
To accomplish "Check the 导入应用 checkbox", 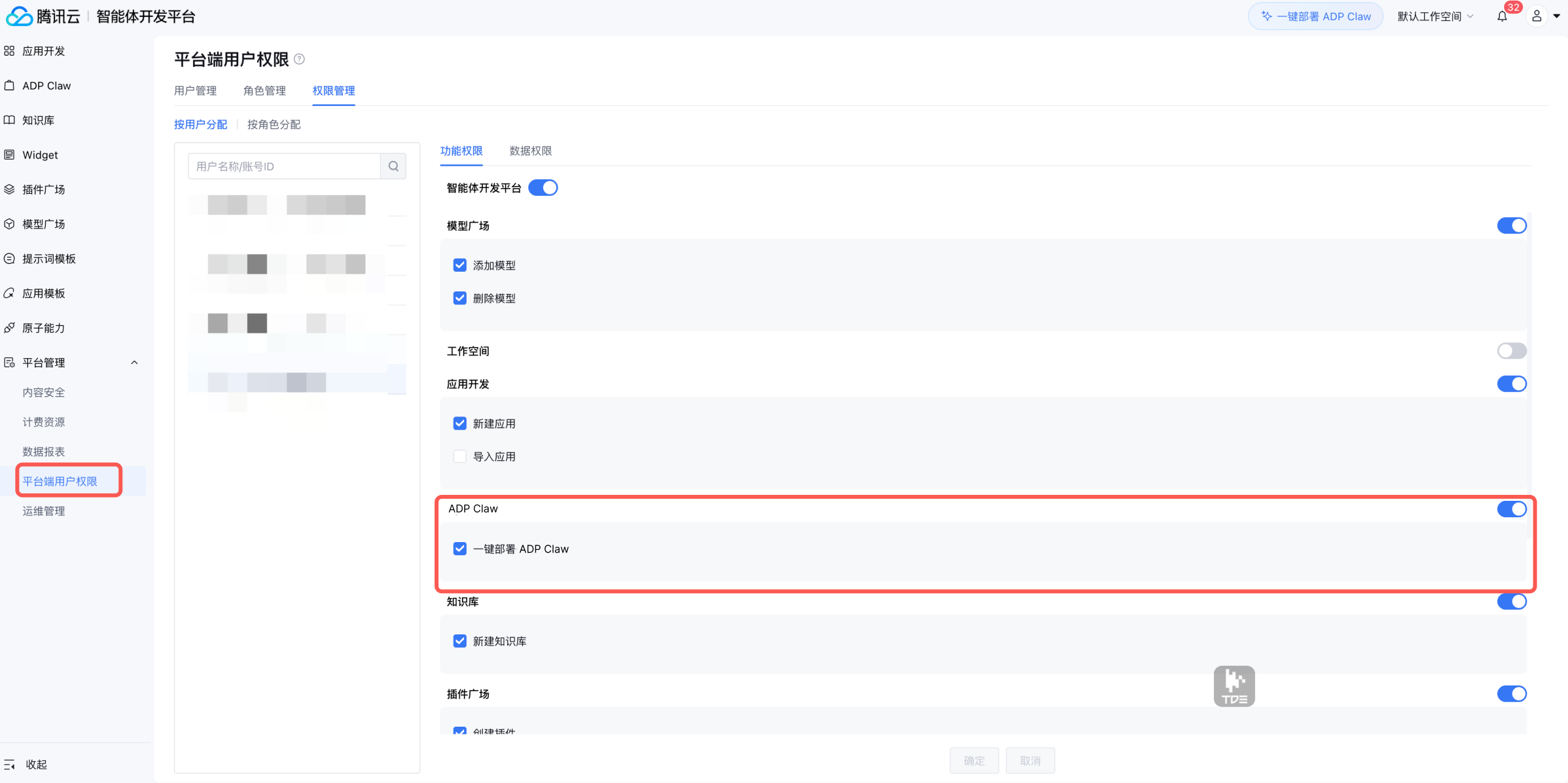I will tap(460, 456).
